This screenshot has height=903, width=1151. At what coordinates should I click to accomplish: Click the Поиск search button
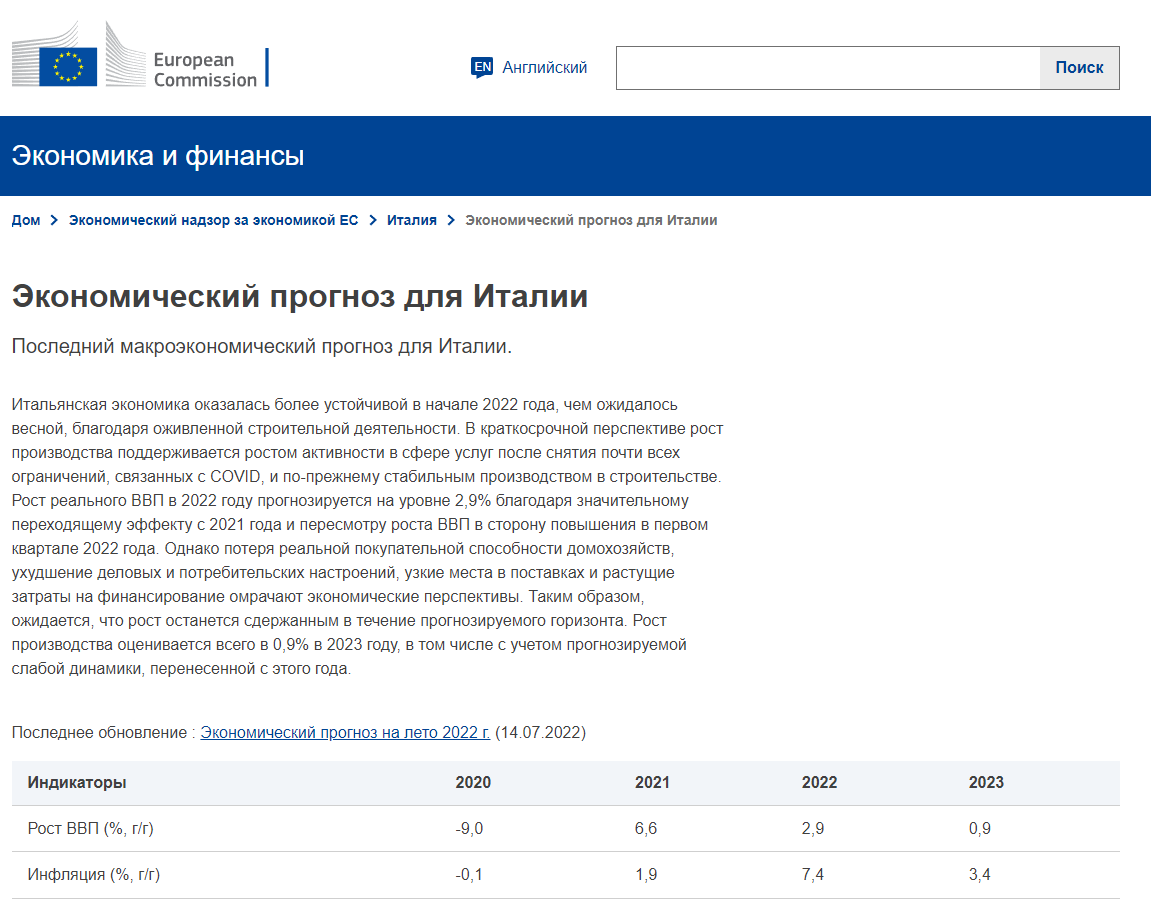point(1079,68)
